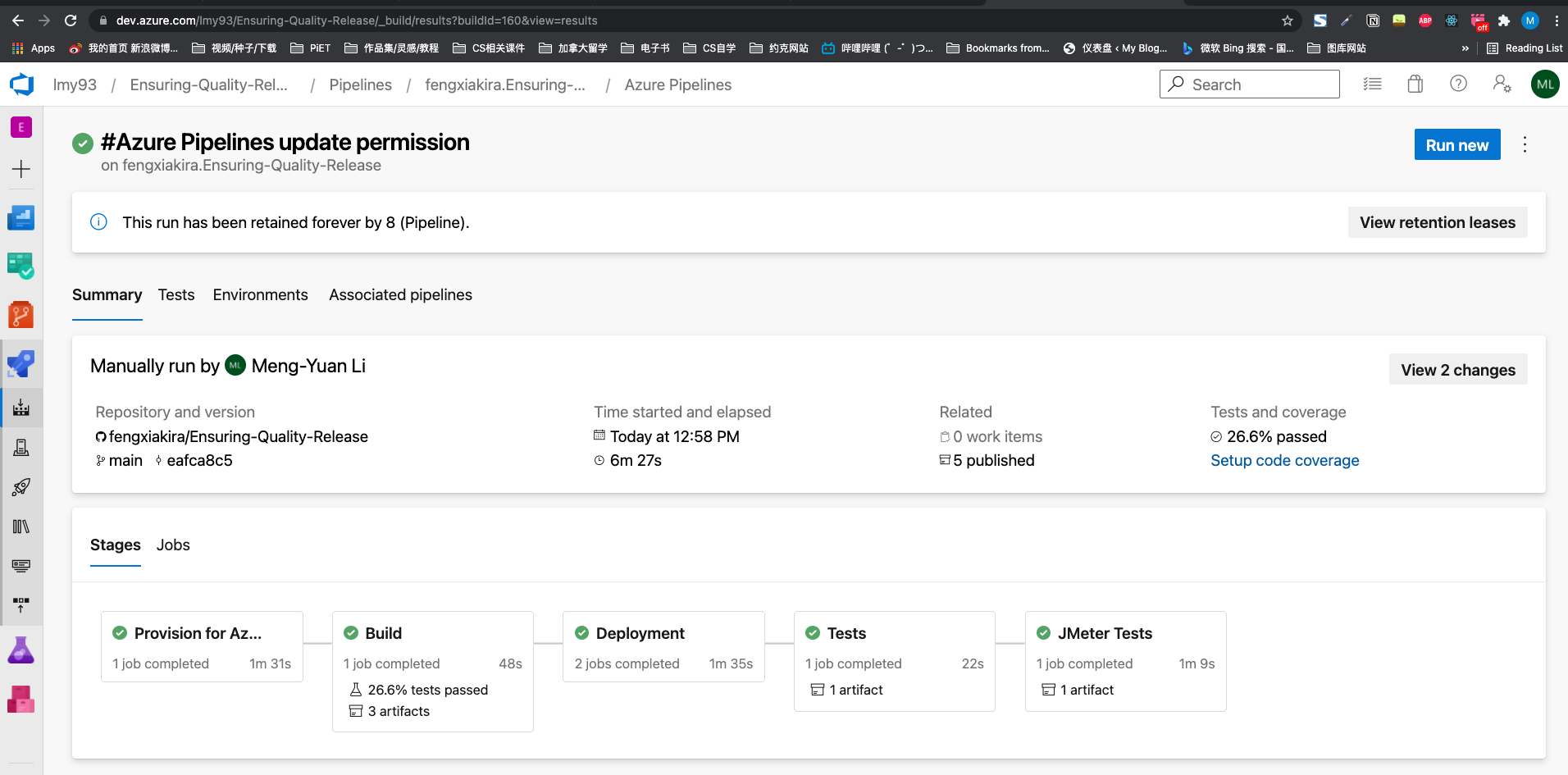Click View 2 changes button
This screenshot has height=775, width=1568.
pyautogui.click(x=1458, y=370)
